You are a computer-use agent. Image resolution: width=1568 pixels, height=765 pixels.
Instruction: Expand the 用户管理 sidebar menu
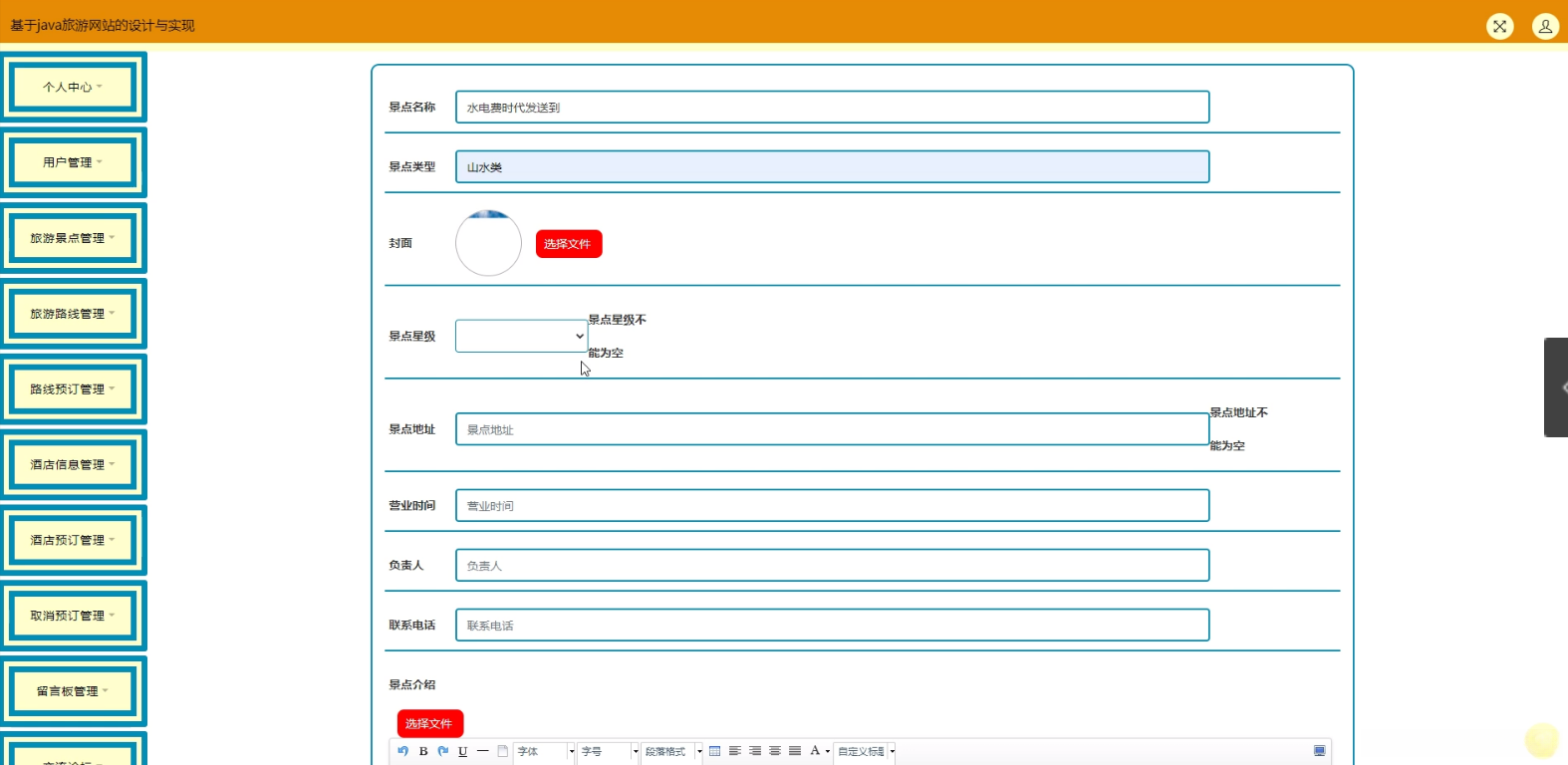pos(73,162)
